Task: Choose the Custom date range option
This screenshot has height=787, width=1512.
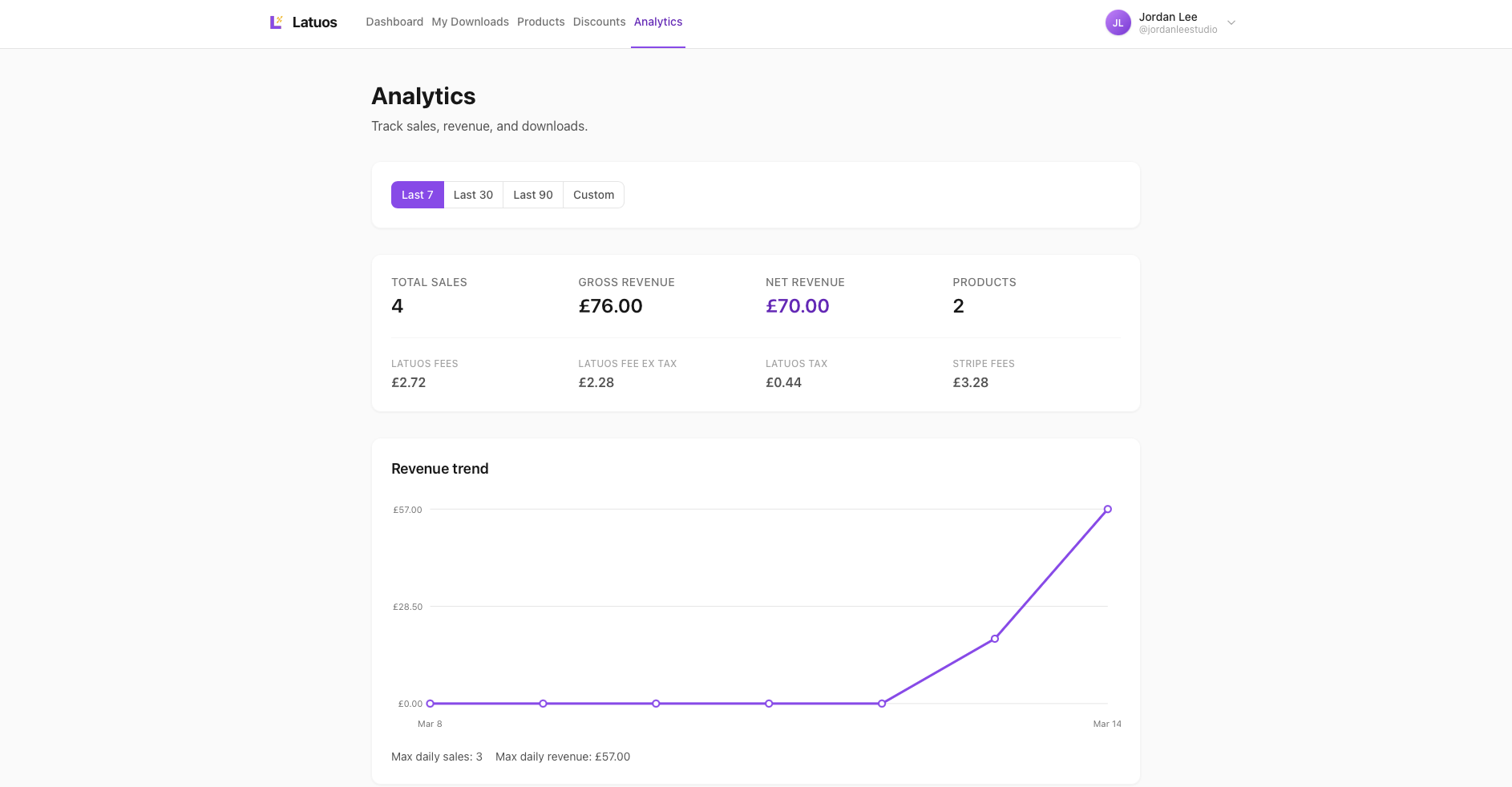Action: [593, 195]
